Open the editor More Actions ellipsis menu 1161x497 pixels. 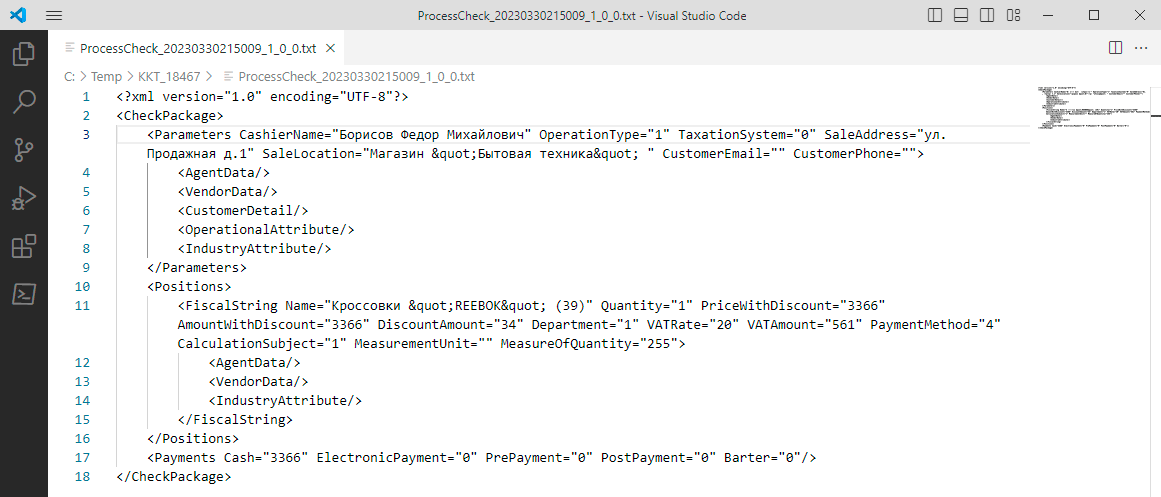coord(1140,48)
